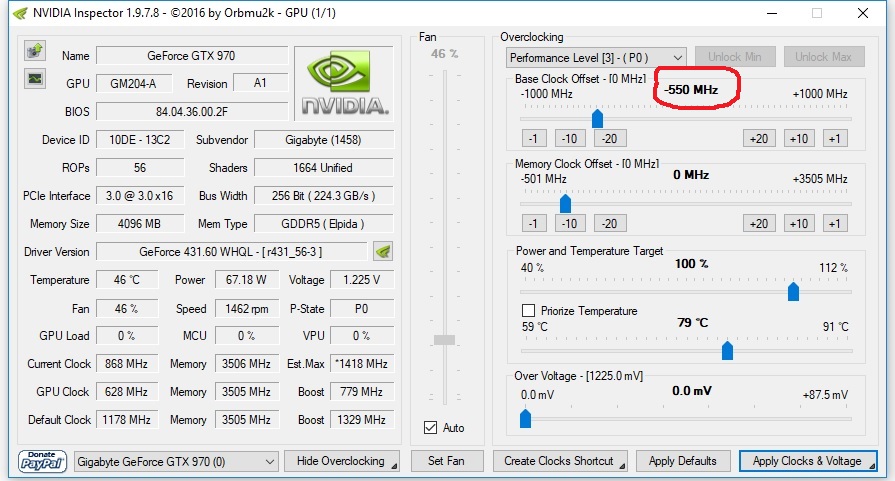Click the Base Clock Offset slider thumb
Image resolution: width=895 pixels, height=481 pixels.
[x=598, y=119]
